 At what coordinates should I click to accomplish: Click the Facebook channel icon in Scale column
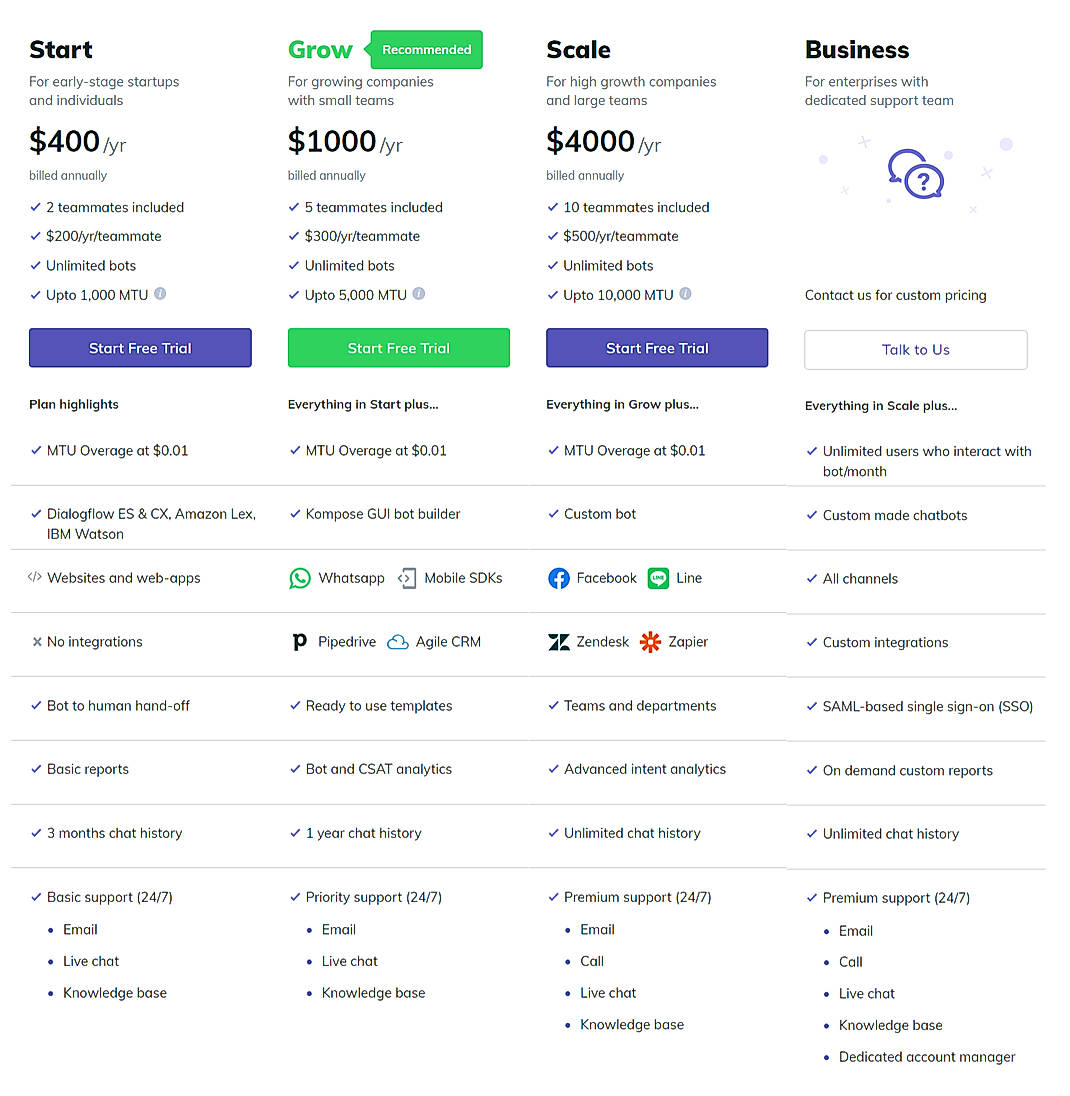point(559,578)
